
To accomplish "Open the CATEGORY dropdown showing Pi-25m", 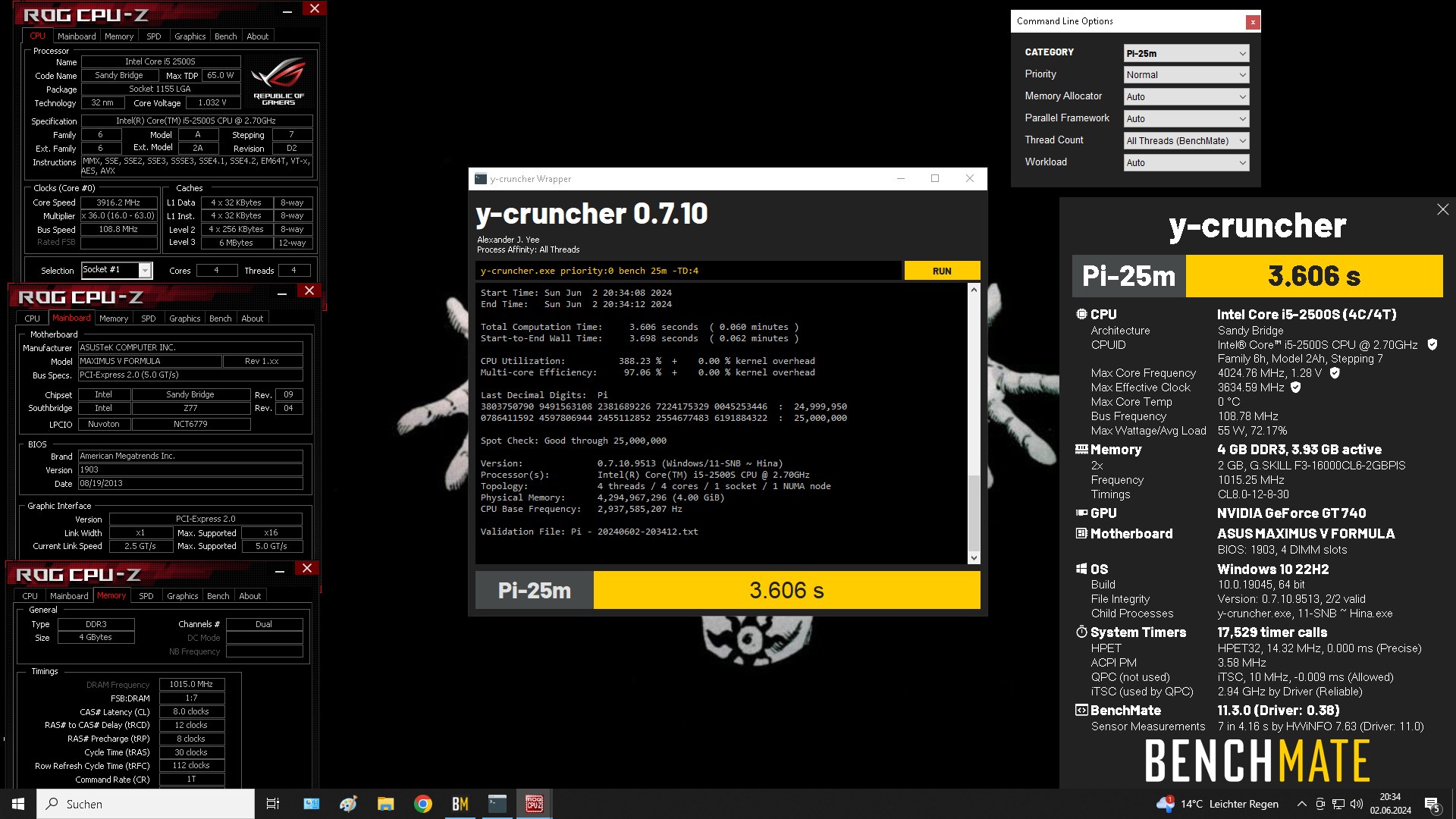I will click(1186, 53).
